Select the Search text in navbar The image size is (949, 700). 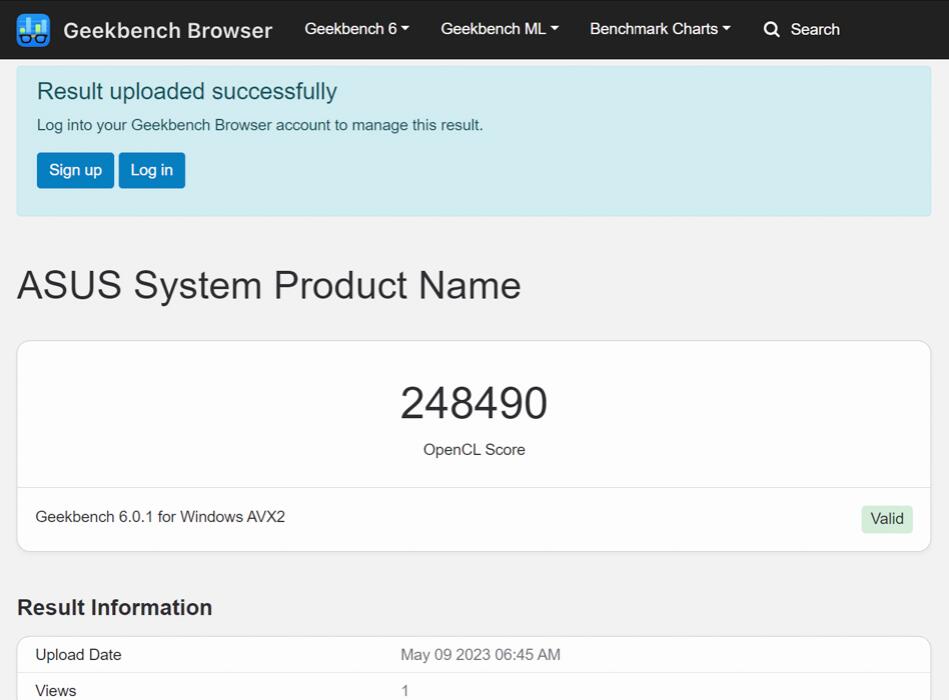pyautogui.click(x=814, y=30)
